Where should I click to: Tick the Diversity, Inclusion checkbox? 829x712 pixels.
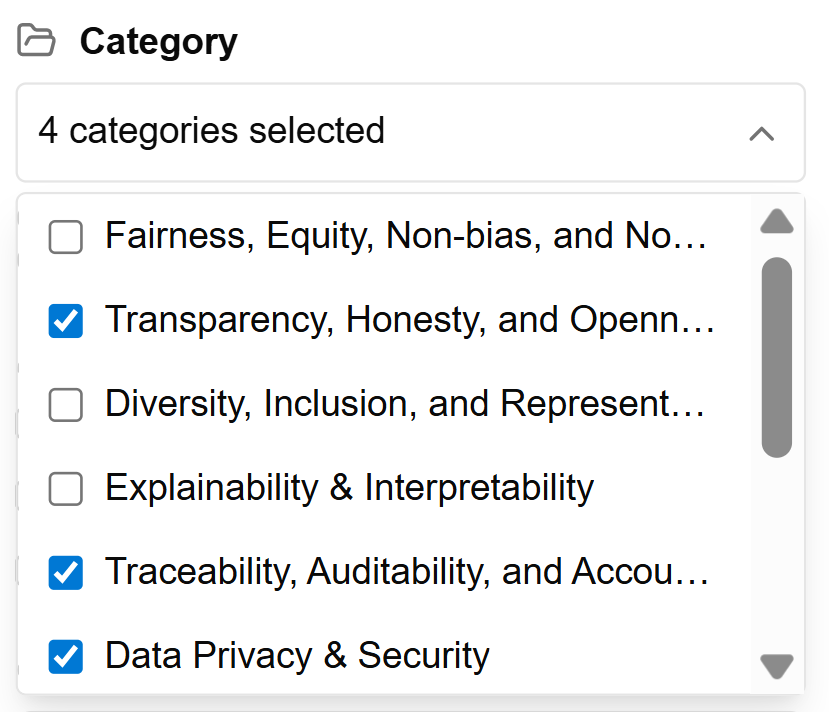pos(66,405)
